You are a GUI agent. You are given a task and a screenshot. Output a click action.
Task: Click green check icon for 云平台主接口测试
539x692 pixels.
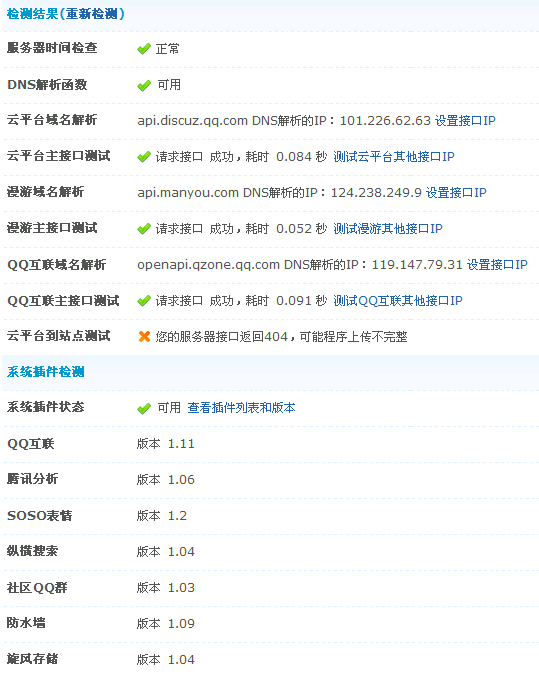(x=144, y=157)
